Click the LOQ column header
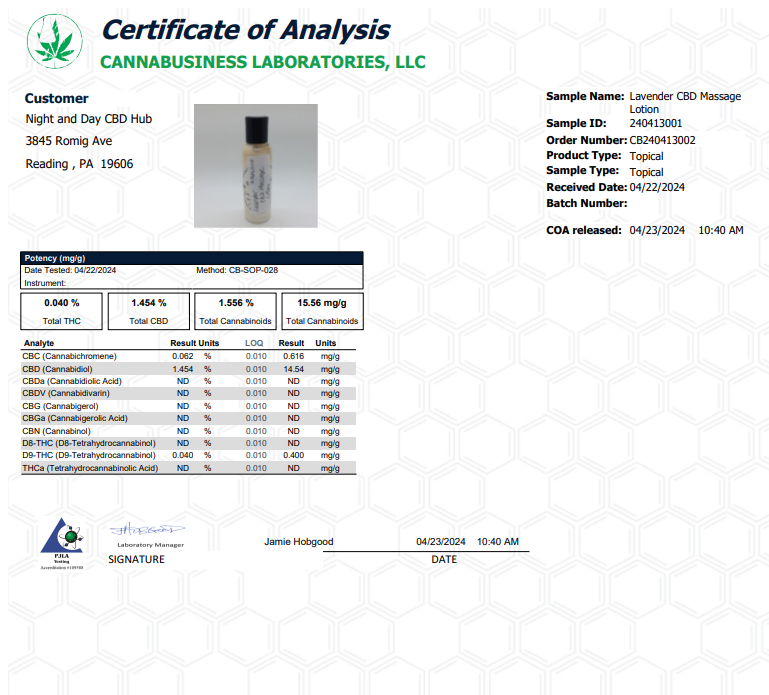Image resolution: width=769 pixels, height=695 pixels. tap(255, 343)
